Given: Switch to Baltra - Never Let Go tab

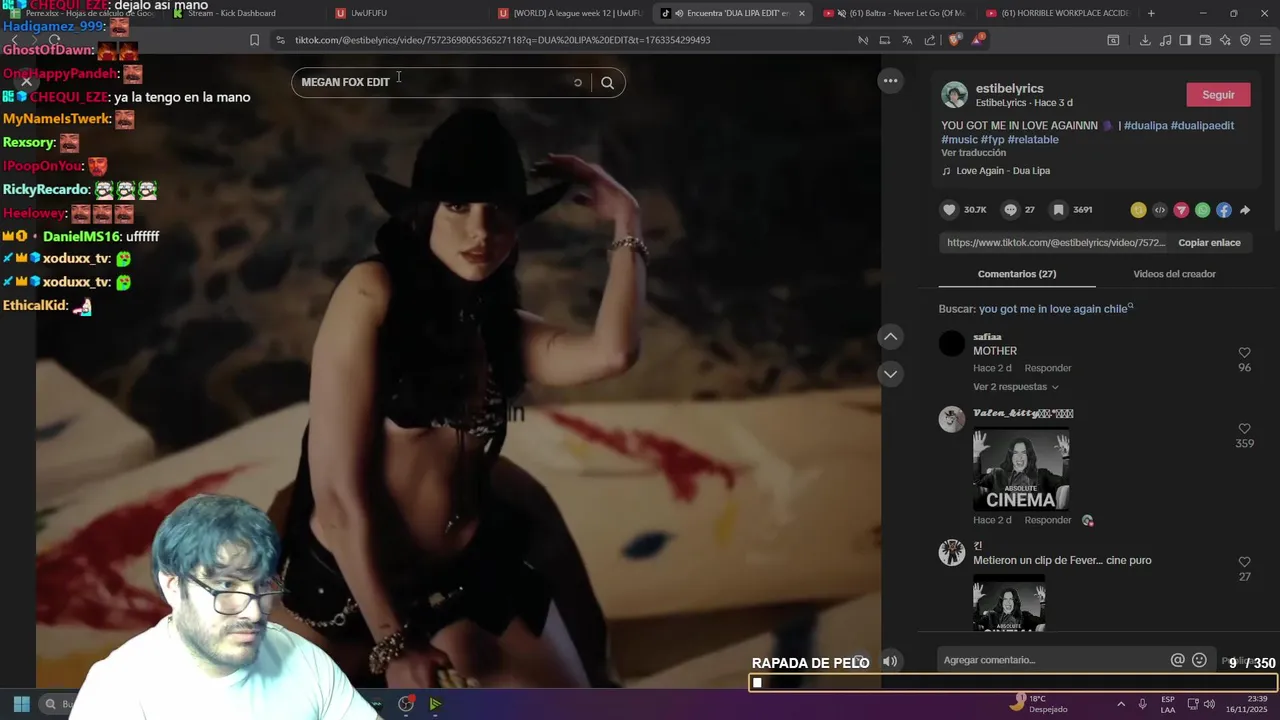Looking at the screenshot, I should pos(895,13).
